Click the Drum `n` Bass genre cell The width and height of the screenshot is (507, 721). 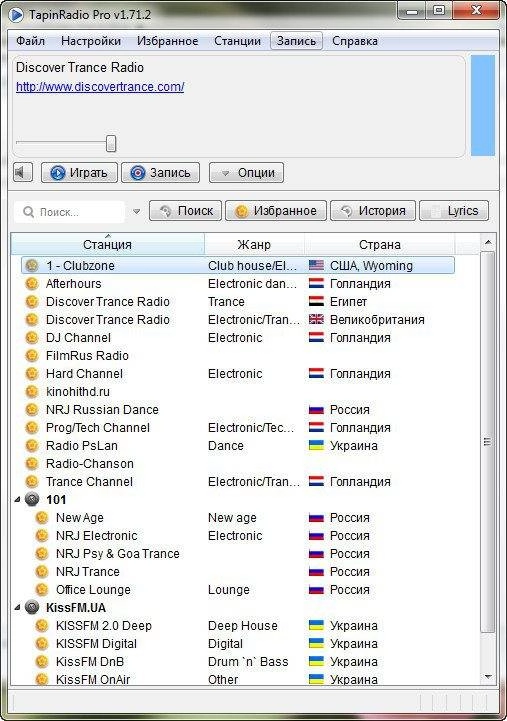tap(248, 661)
